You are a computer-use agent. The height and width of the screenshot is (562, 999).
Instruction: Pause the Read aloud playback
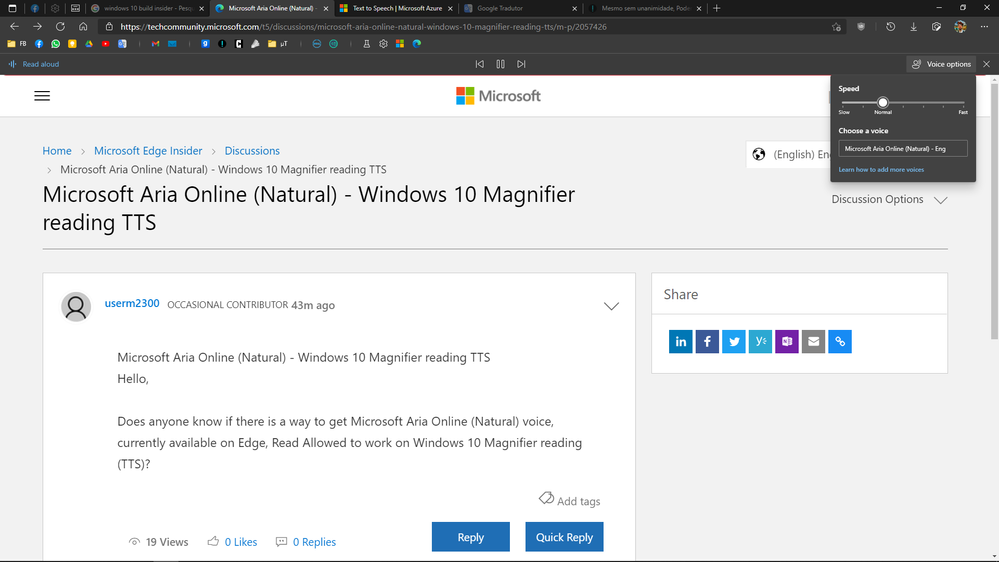tap(500, 64)
